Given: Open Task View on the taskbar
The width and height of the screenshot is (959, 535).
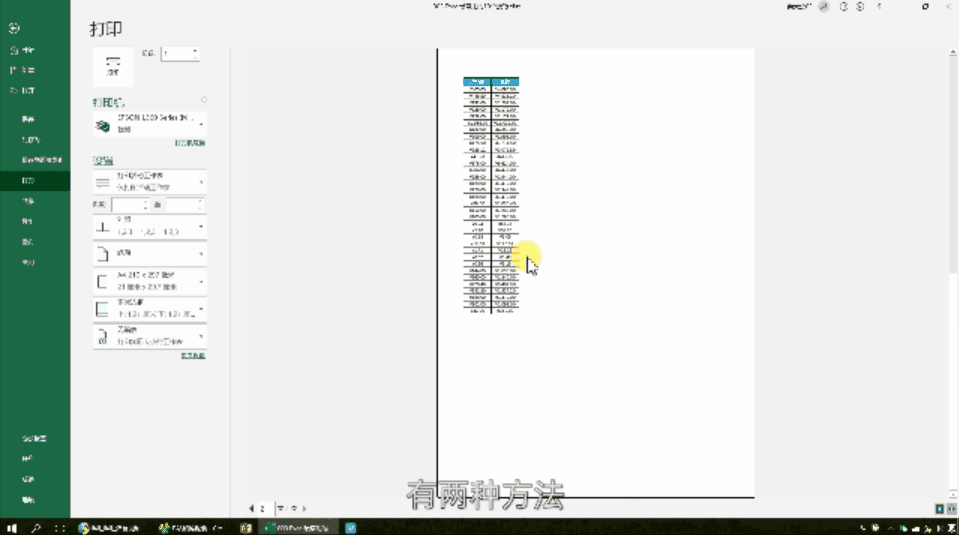Looking at the screenshot, I should point(59,528).
